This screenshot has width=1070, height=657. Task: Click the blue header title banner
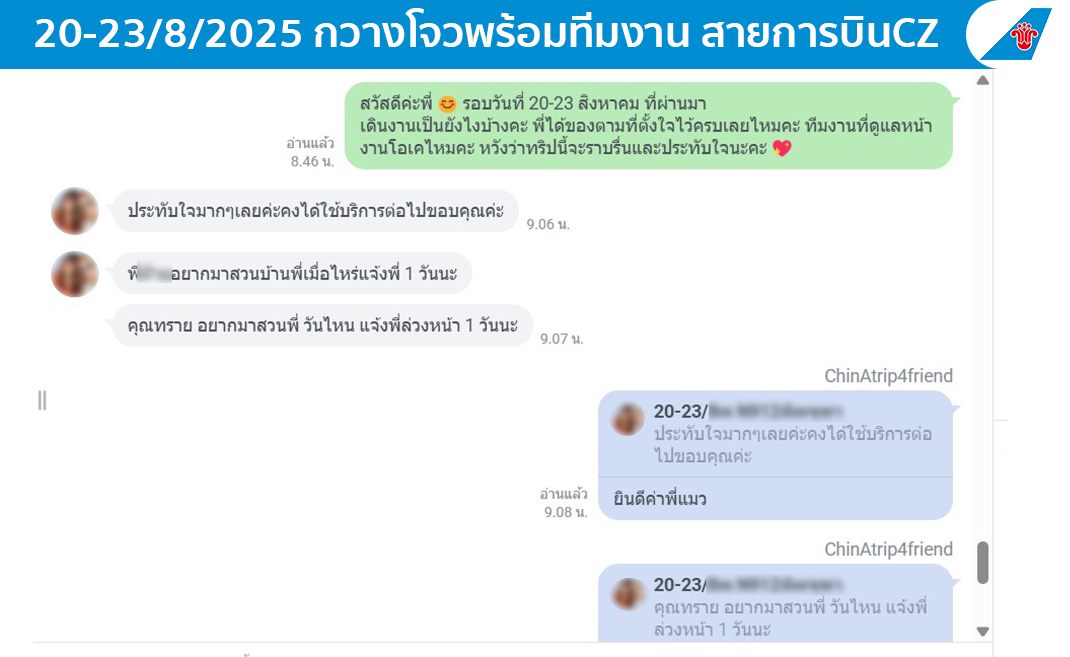[x=486, y=34]
